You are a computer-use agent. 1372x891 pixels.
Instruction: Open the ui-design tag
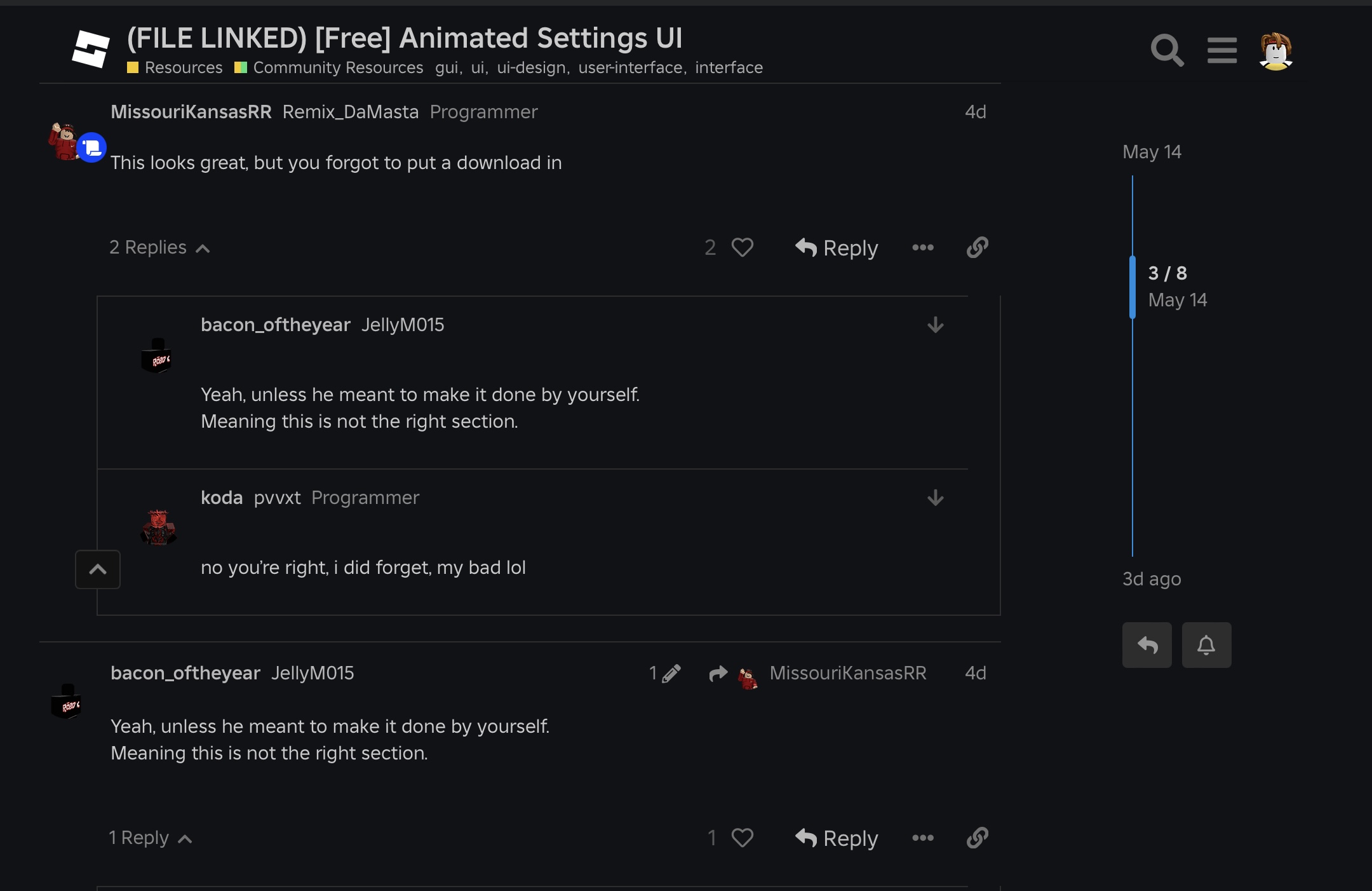pos(532,68)
